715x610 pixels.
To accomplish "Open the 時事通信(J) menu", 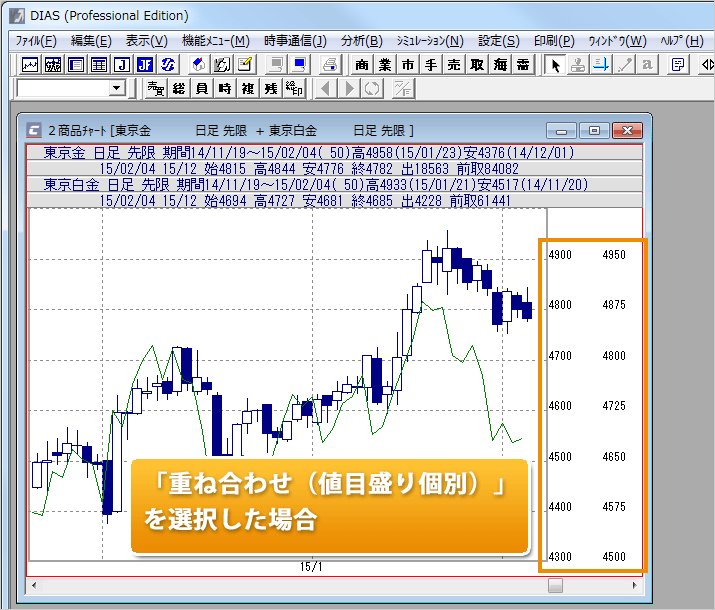I will pos(295,41).
